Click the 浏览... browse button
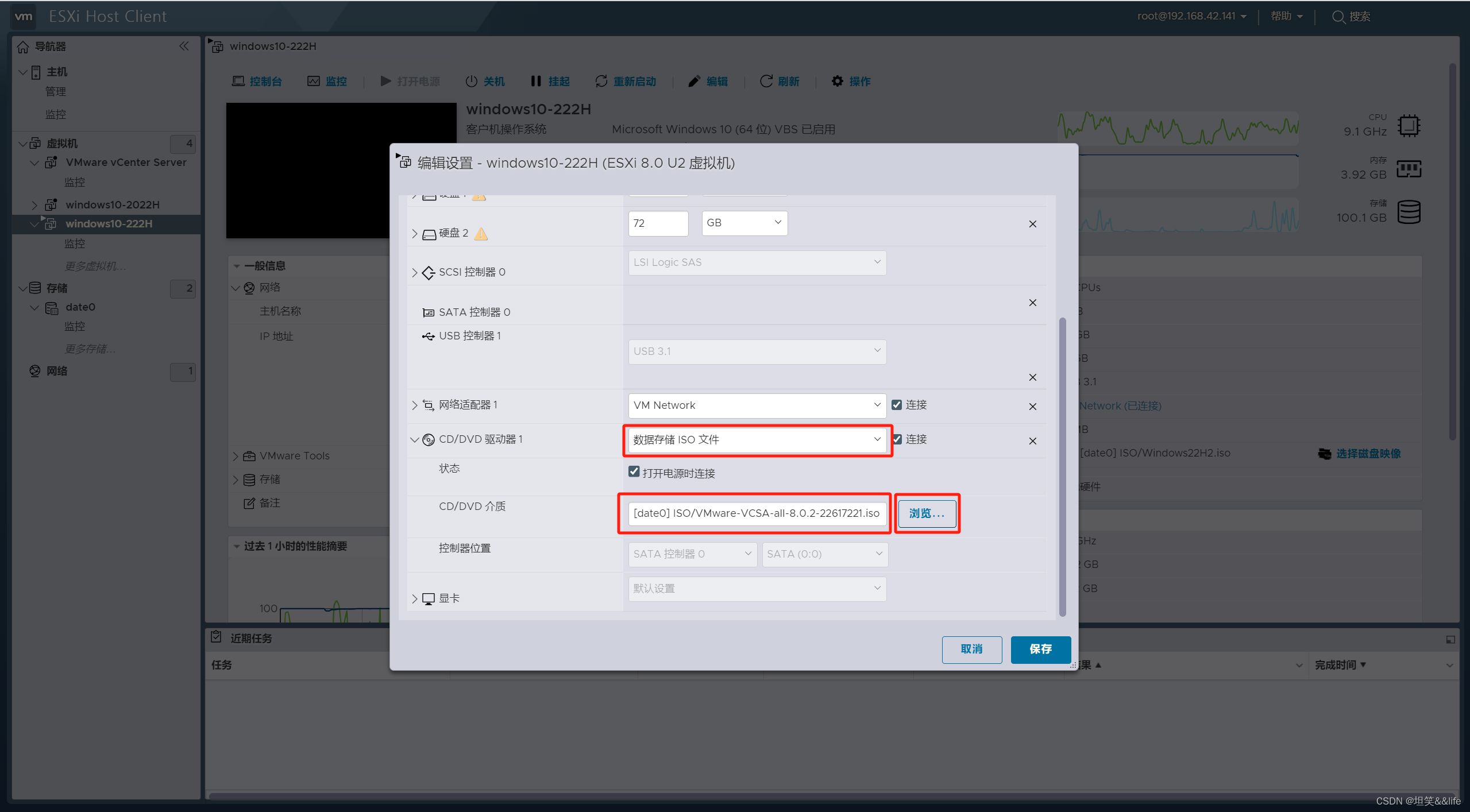Image resolution: width=1470 pixels, height=812 pixels. click(x=927, y=513)
